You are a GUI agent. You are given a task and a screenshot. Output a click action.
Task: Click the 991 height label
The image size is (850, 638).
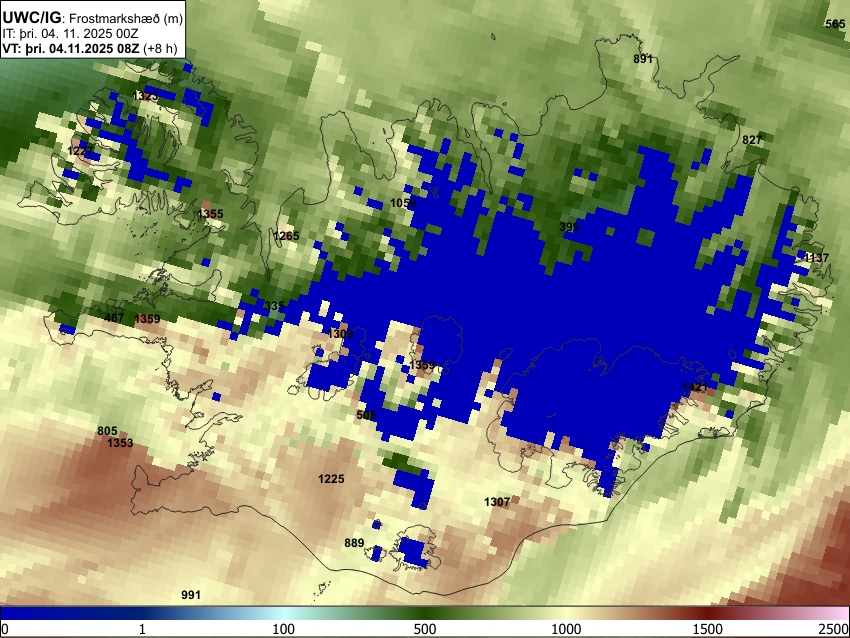[191, 595]
